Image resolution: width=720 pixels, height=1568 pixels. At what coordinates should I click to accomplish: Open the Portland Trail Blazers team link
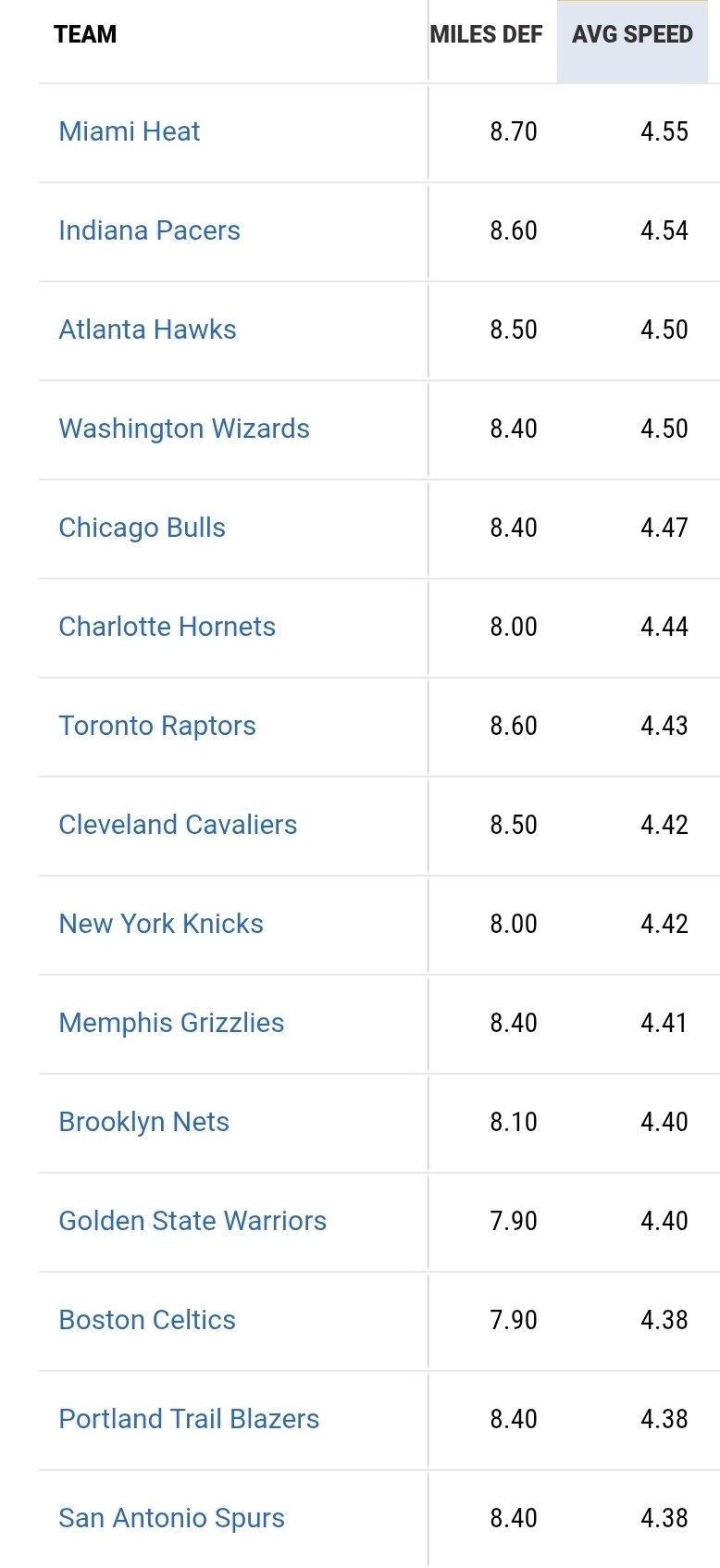point(189,1419)
